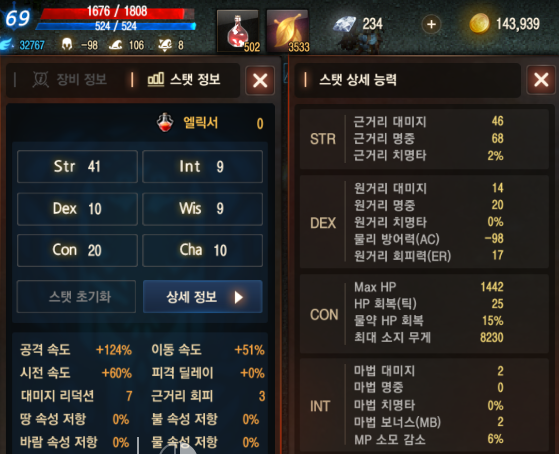Screen dimensions: 559x454
Task: Select the Str 41 stat box
Action: 77,167
